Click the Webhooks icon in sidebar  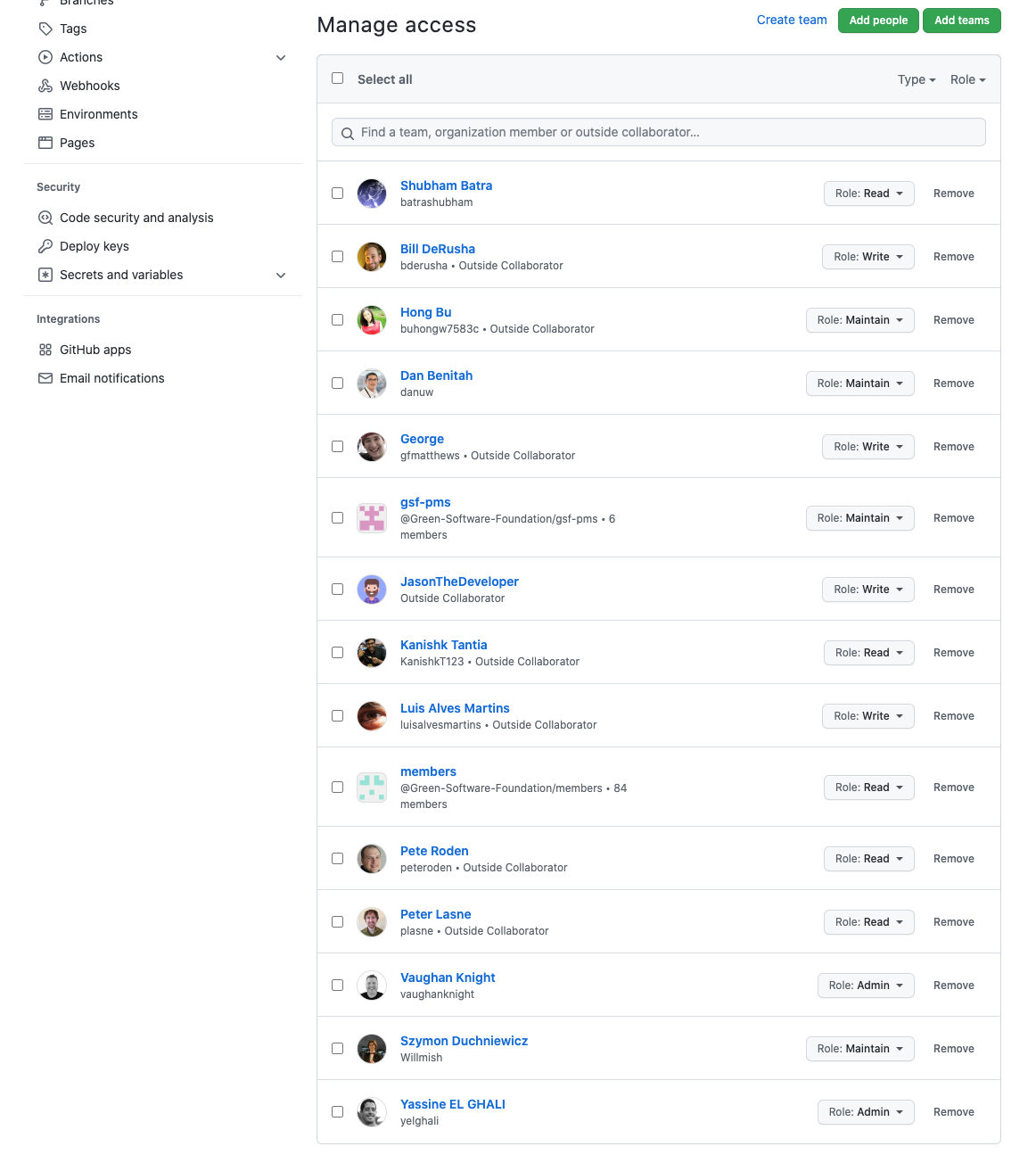click(45, 86)
